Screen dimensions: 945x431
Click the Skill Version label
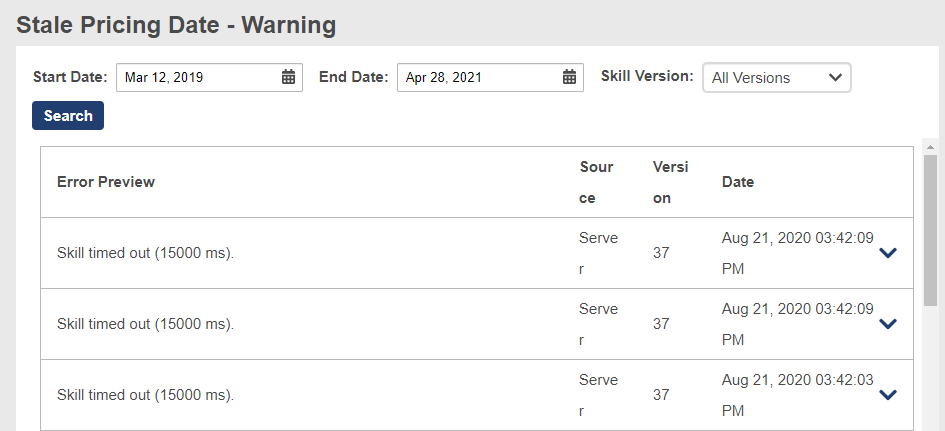[x=647, y=76]
